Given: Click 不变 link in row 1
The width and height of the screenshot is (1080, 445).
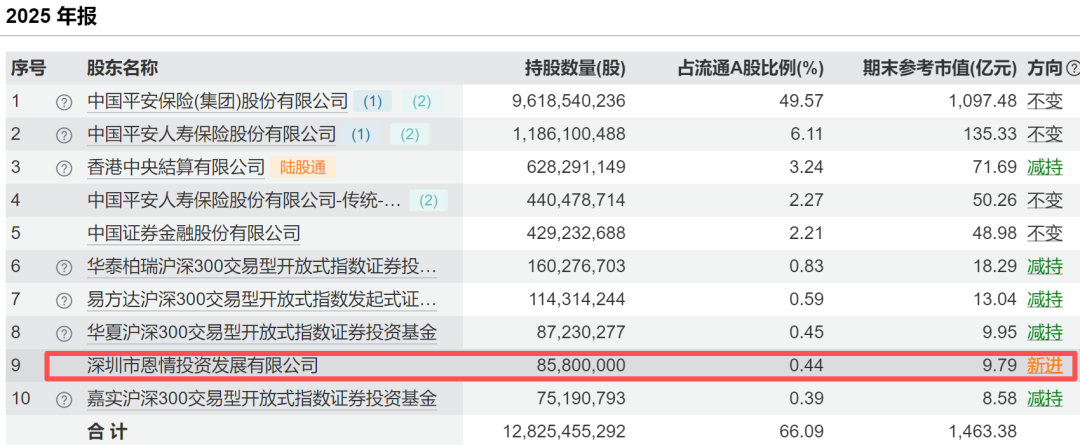Looking at the screenshot, I should coord(1045,102).
